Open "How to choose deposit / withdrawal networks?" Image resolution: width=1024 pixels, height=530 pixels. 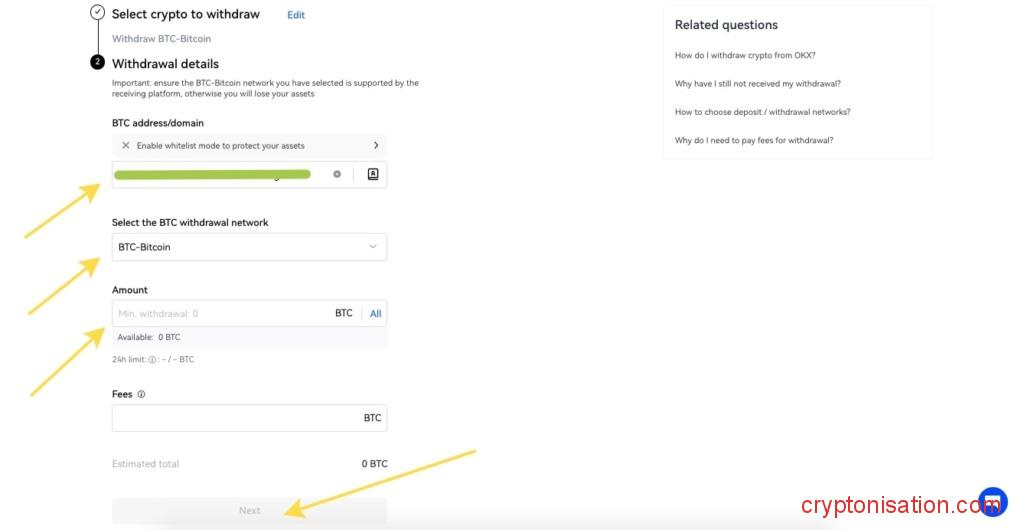[x=762, y=112]
